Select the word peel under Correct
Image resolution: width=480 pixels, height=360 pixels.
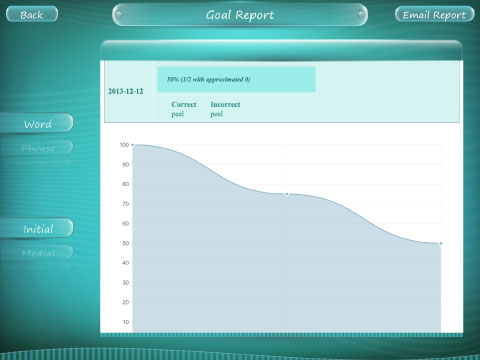click(178, 114)
